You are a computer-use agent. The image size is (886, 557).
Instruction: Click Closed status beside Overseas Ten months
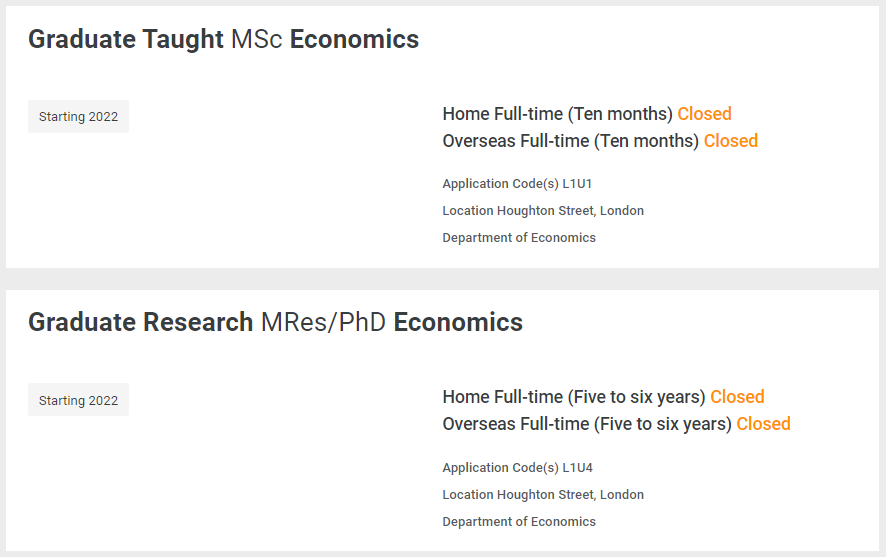(730, 141)
